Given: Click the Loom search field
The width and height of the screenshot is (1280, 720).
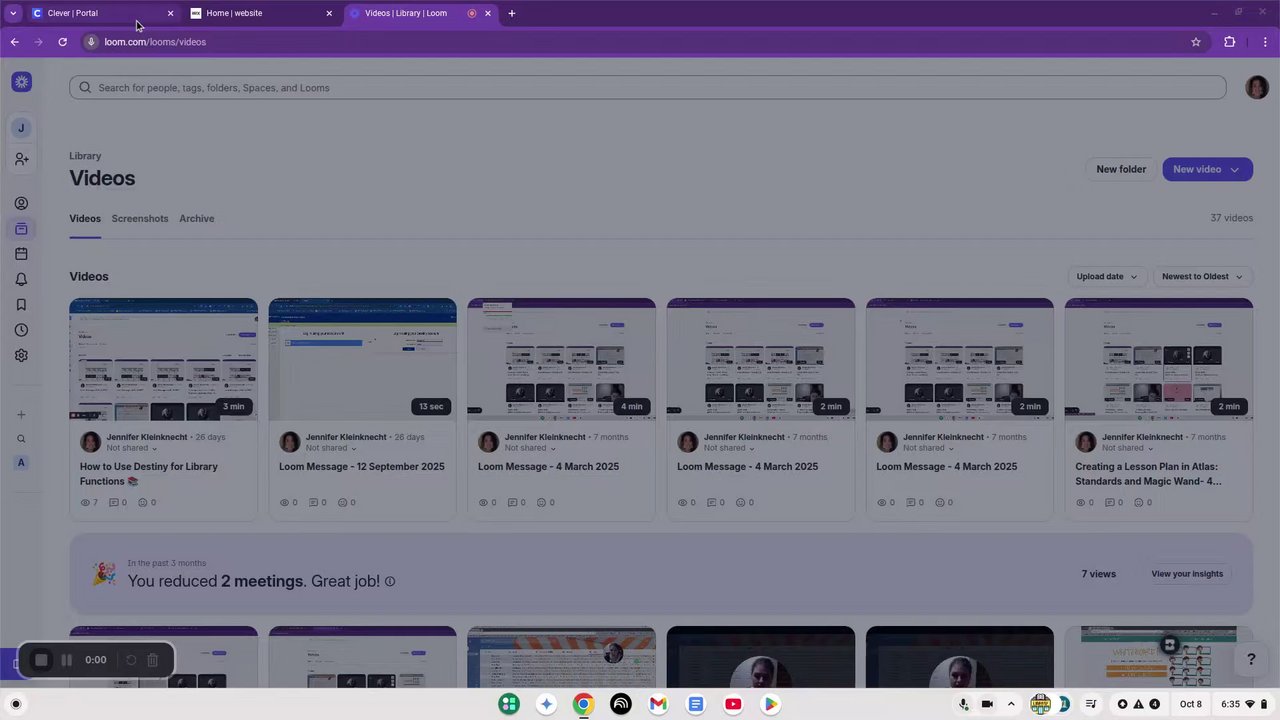Looking at the screenshot, I should pyautogui.click(x=648, y=88).
